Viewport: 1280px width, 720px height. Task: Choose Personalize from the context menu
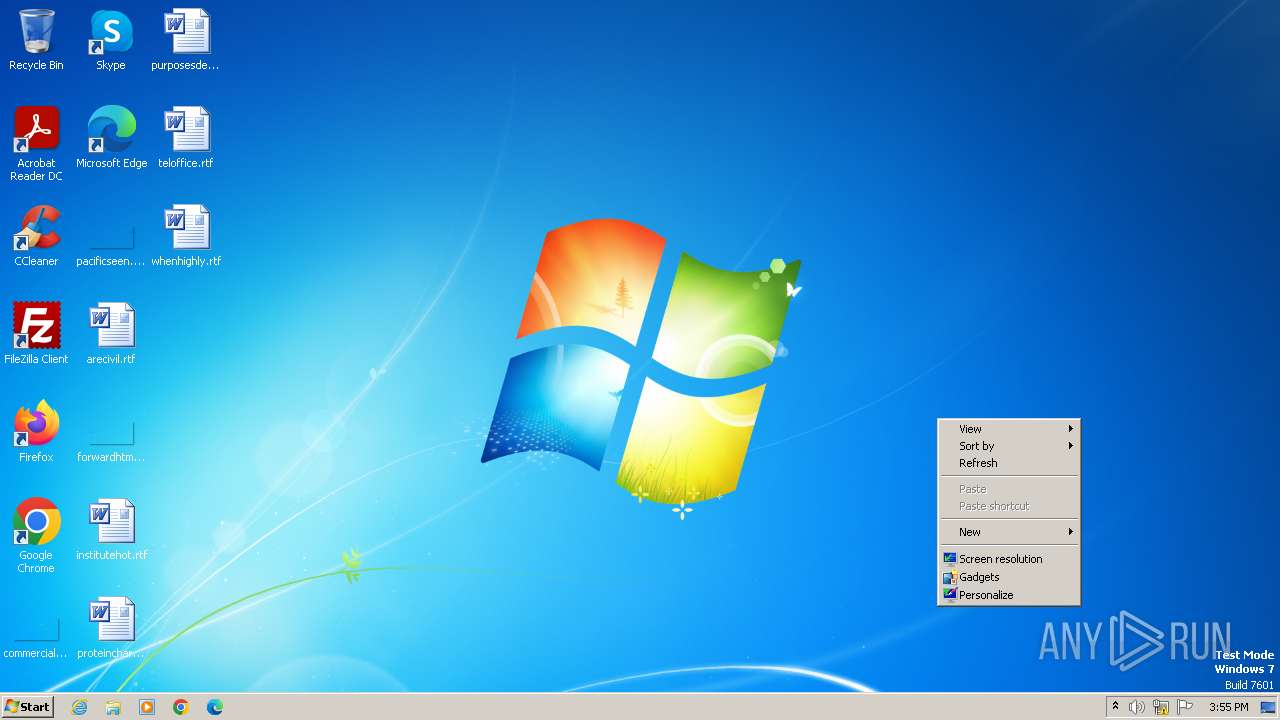pos(1009,595)
